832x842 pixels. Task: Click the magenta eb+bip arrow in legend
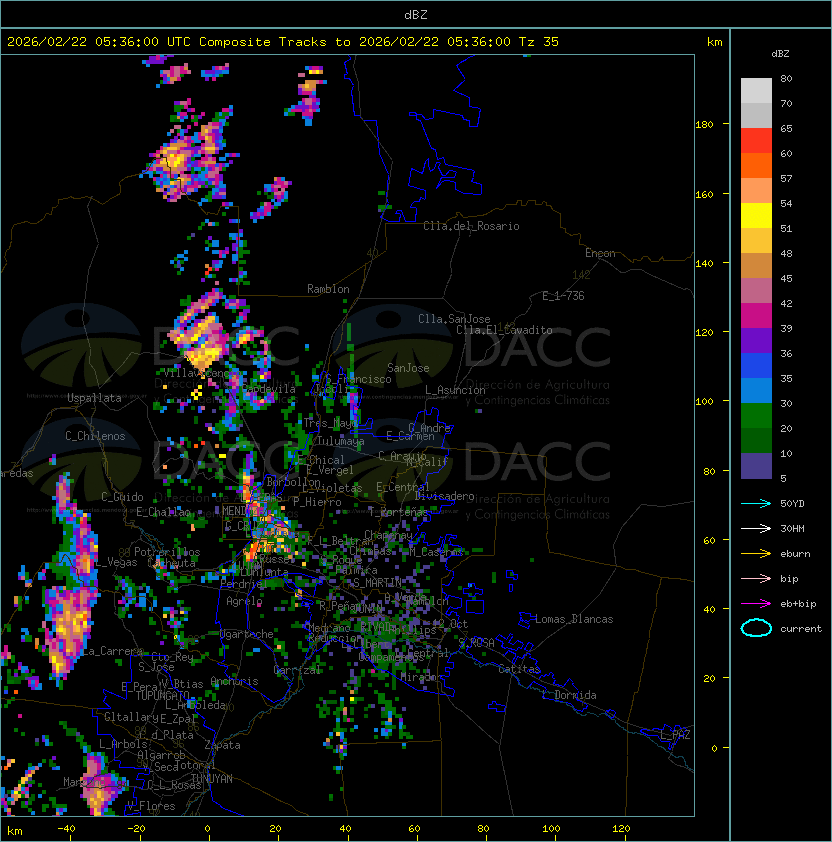tap(756, 604)
